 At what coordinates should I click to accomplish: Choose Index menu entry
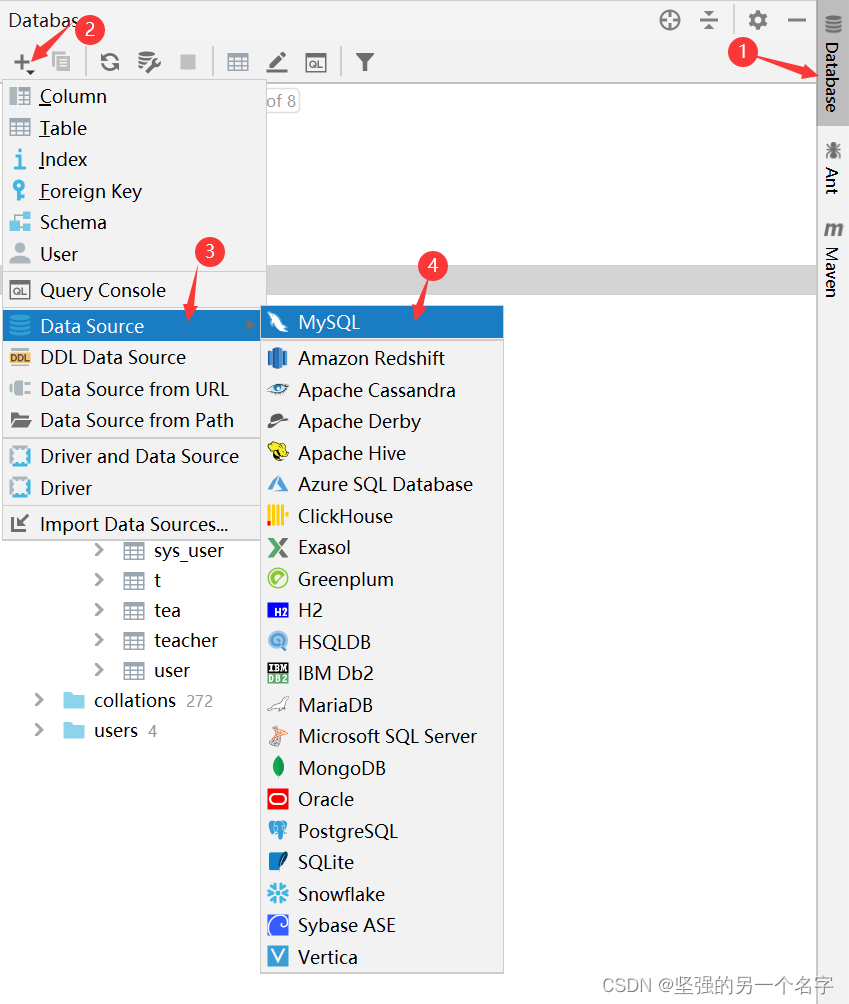point(134,159)
